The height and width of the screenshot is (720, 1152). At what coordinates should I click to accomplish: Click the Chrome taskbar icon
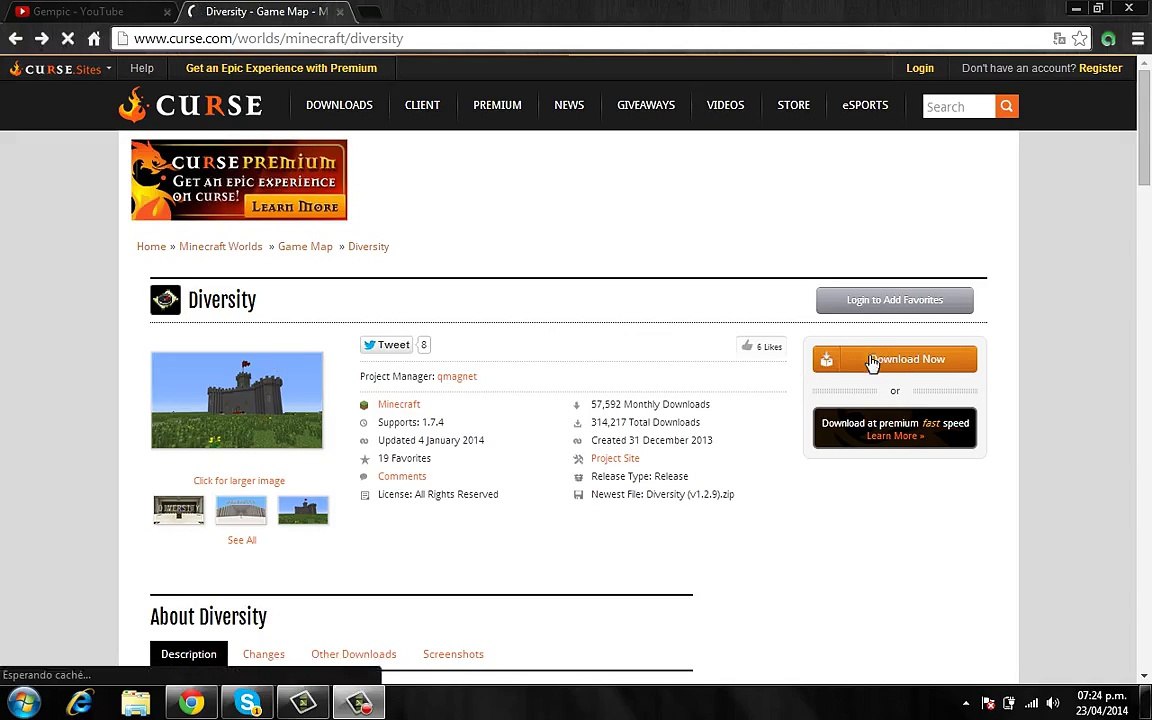point(191,703)
